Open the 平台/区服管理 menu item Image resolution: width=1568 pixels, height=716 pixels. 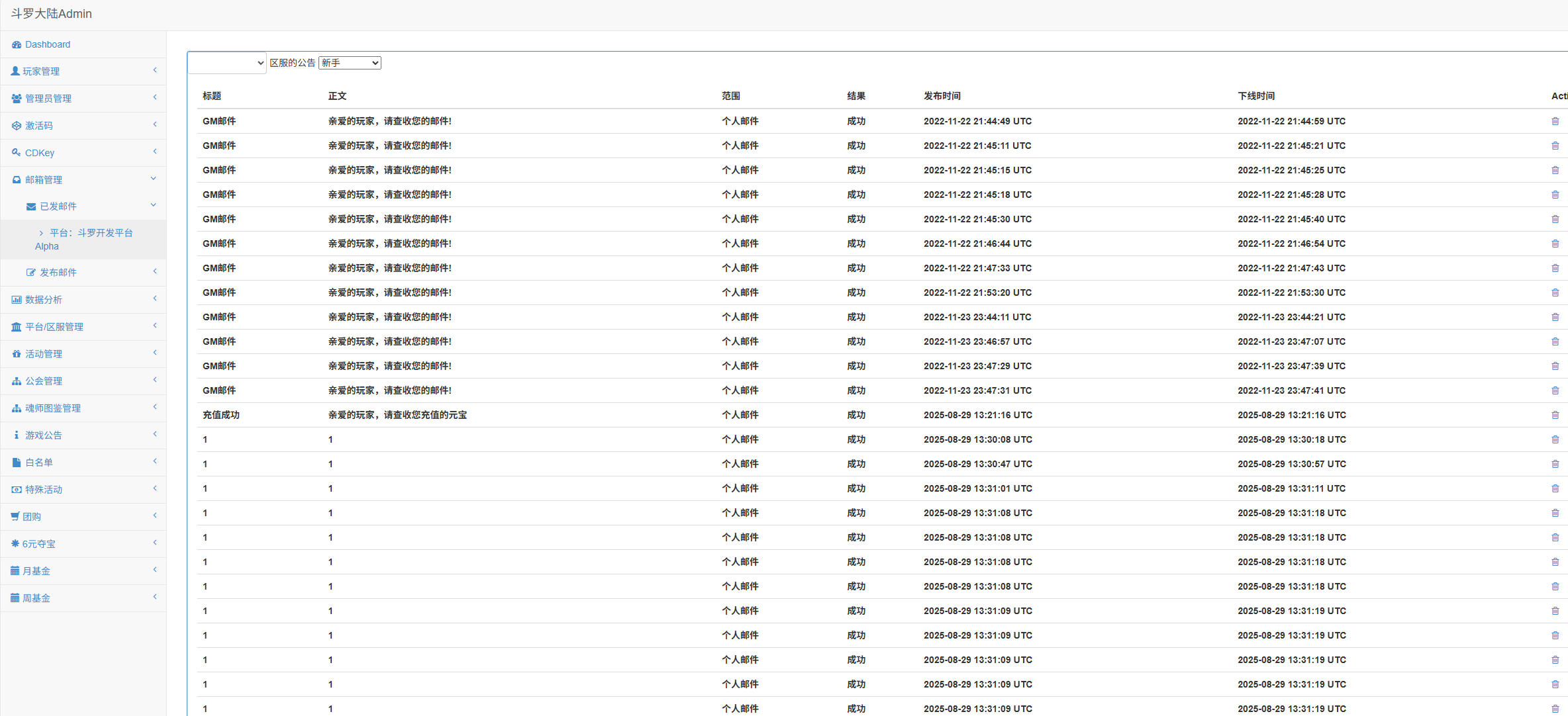tap(54, 327)
